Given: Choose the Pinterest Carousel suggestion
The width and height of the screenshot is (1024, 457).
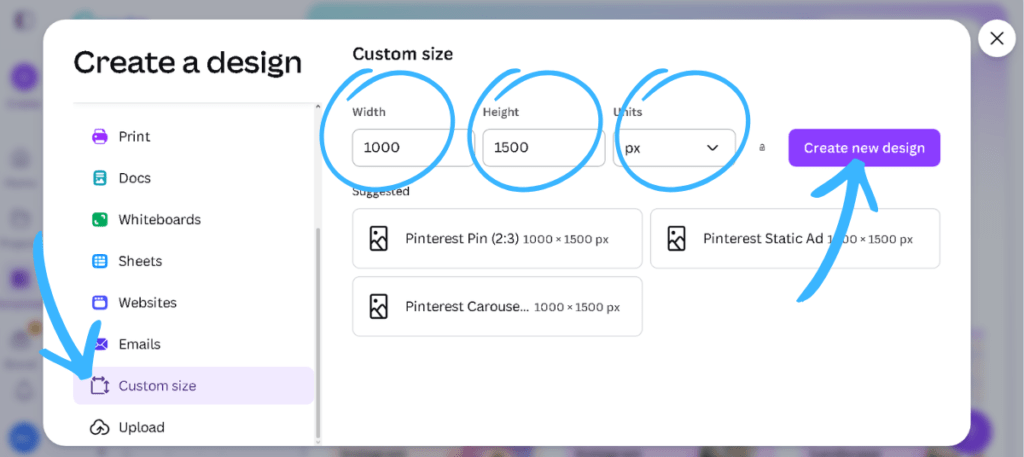Looking at the screenshot, I should pos(497,306).
